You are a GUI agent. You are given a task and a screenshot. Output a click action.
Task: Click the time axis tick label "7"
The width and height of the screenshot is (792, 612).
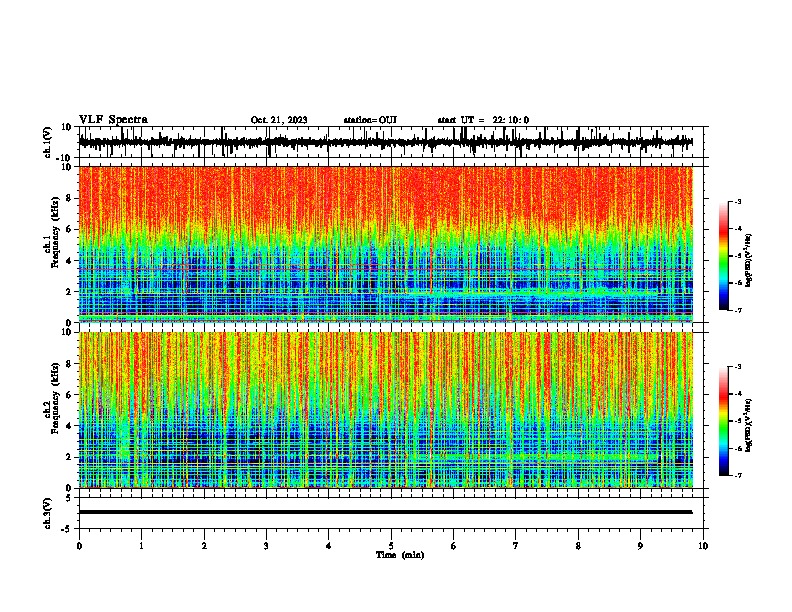coord(516,546)
